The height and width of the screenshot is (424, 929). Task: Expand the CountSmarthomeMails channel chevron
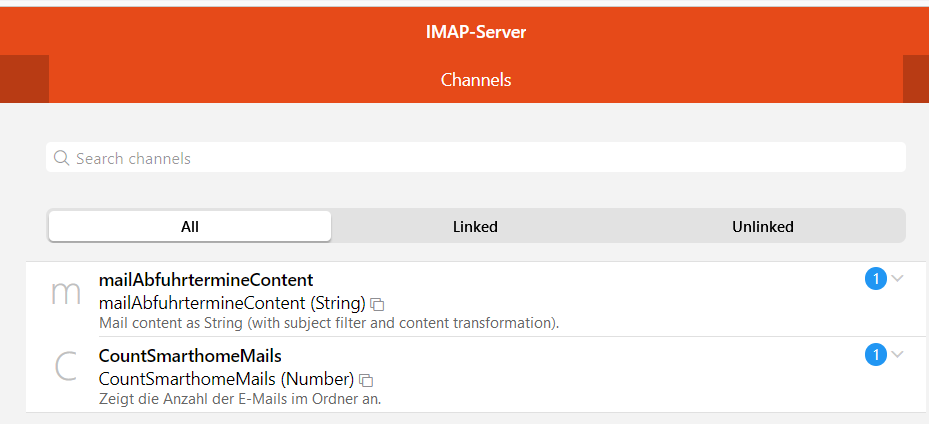tap(897, 354)
